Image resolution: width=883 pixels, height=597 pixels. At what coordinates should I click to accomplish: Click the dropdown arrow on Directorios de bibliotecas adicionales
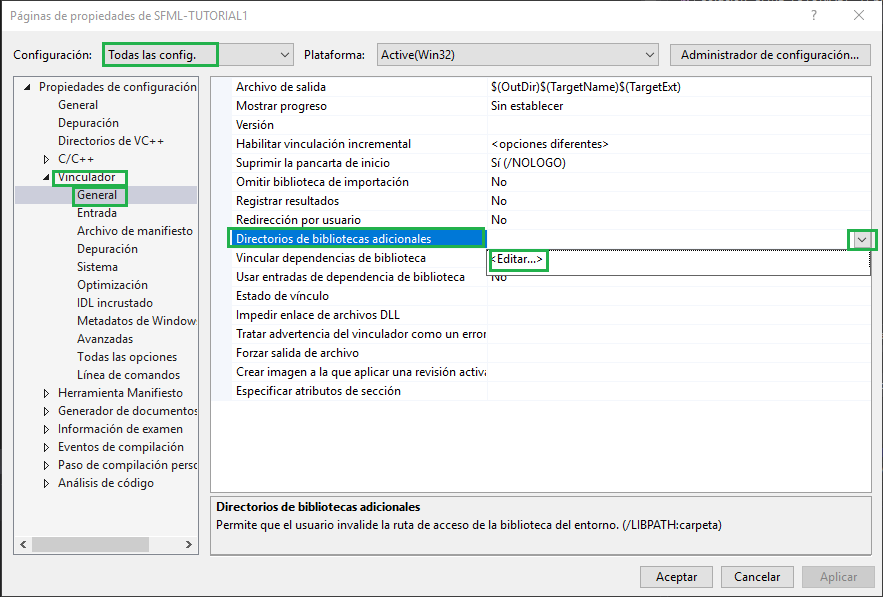click(x=861, y=238)
